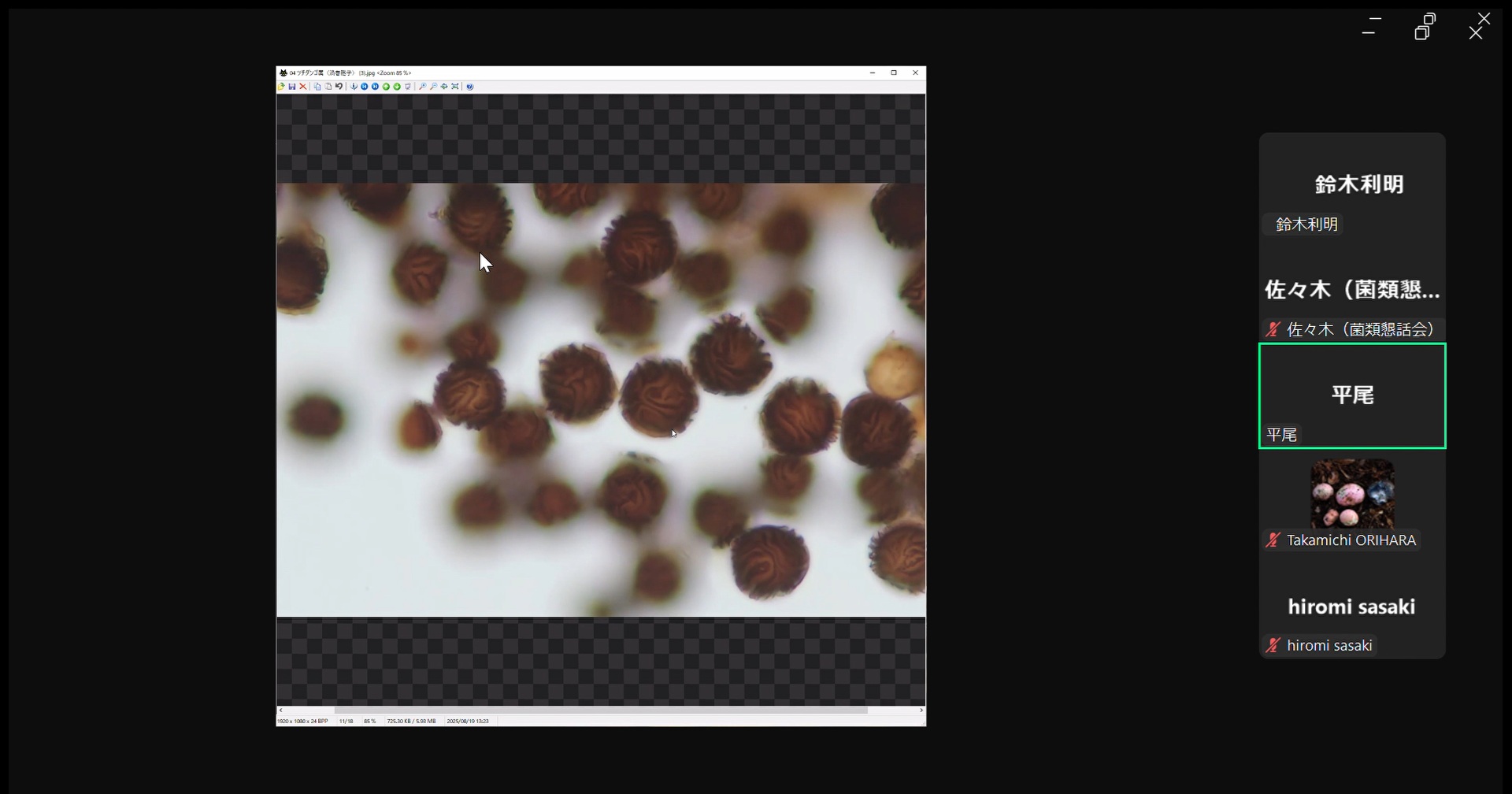
Task: Click the green down arrow icon
Action: point(397,87)
